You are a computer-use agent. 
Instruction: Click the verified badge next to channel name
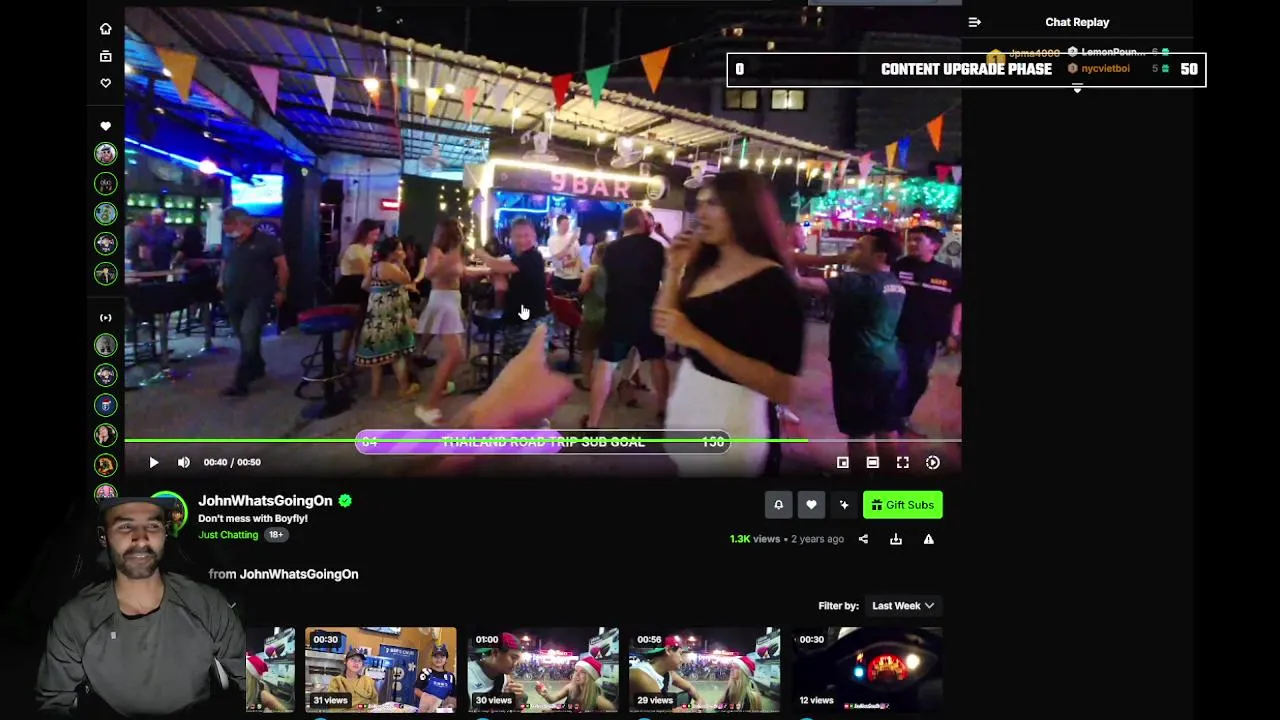click(x=345, y=501)
